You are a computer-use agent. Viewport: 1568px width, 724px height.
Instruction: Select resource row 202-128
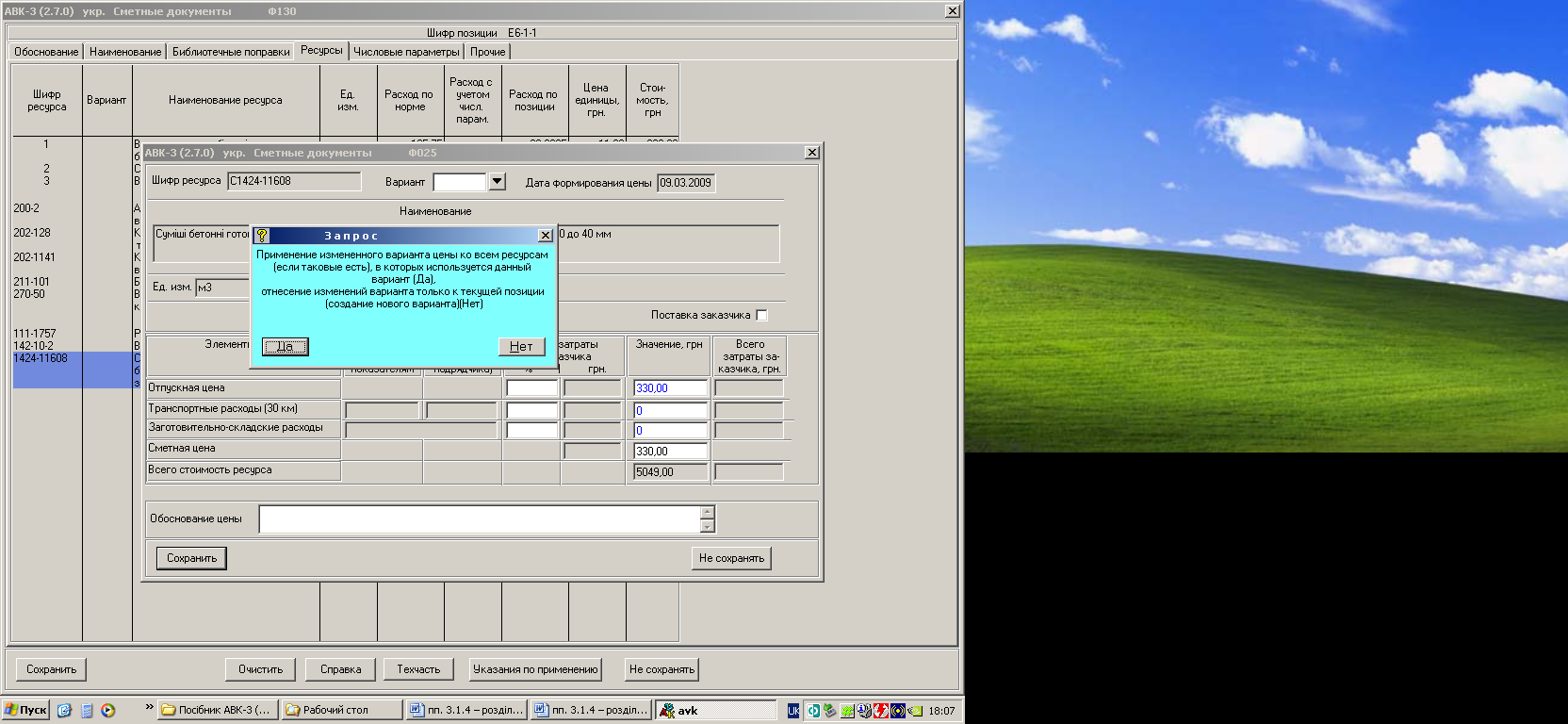point(32,233)
